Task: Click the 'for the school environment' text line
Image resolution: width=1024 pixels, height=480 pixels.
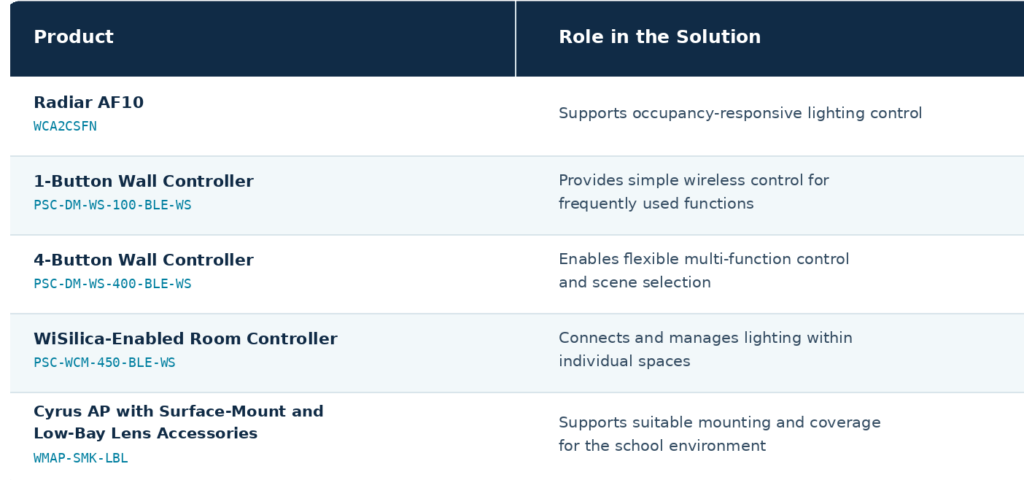Action: (x=662, y=446)
